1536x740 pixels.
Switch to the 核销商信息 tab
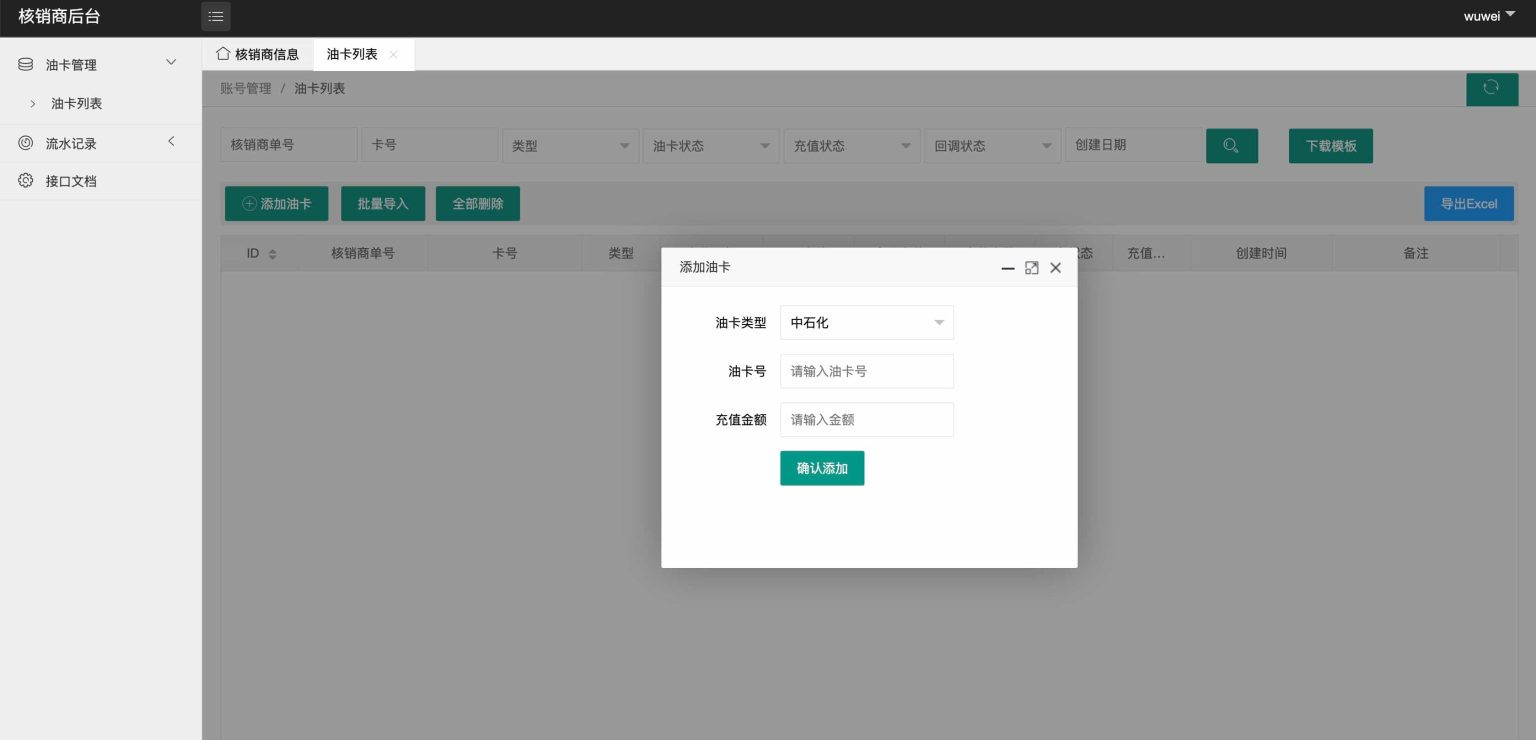pyautogui.click(x=258, y=55)
